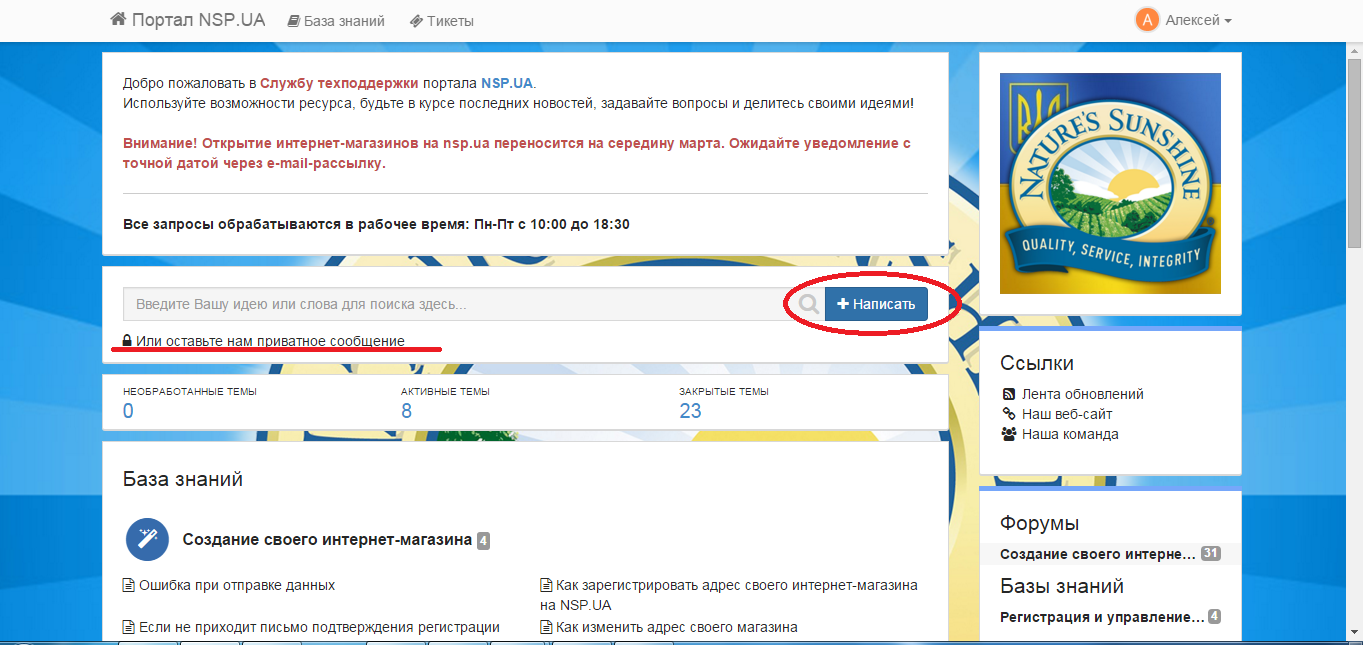Open Наш веб-сайт link
The height and width of the screenshot is (645, 1363).
pos(1067,414)
